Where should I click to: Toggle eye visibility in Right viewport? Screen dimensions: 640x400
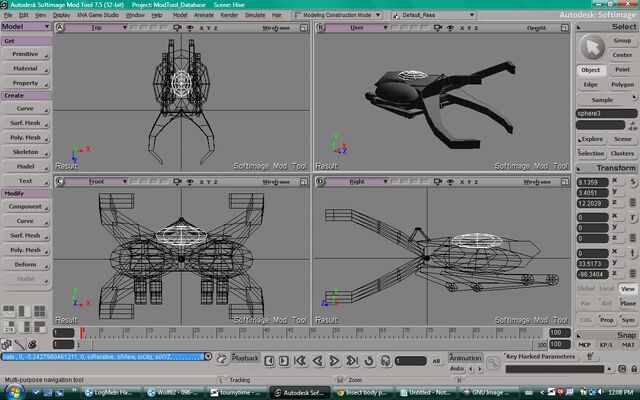click(x=450, y=182)
